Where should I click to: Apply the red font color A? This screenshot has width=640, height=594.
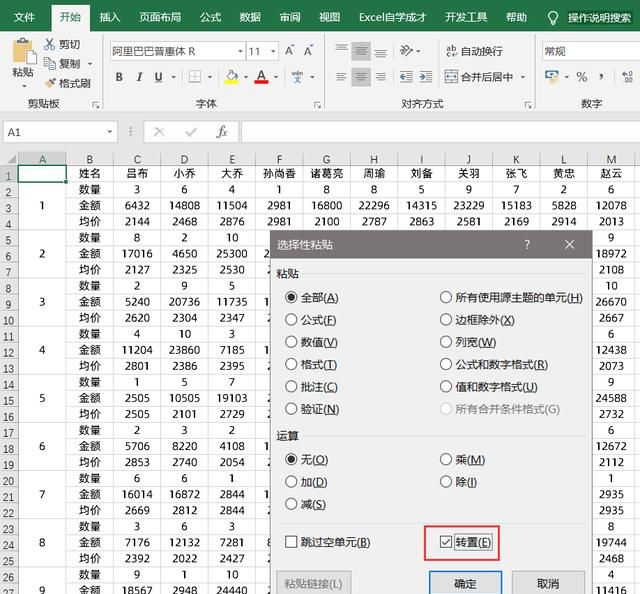pos(261,77)
